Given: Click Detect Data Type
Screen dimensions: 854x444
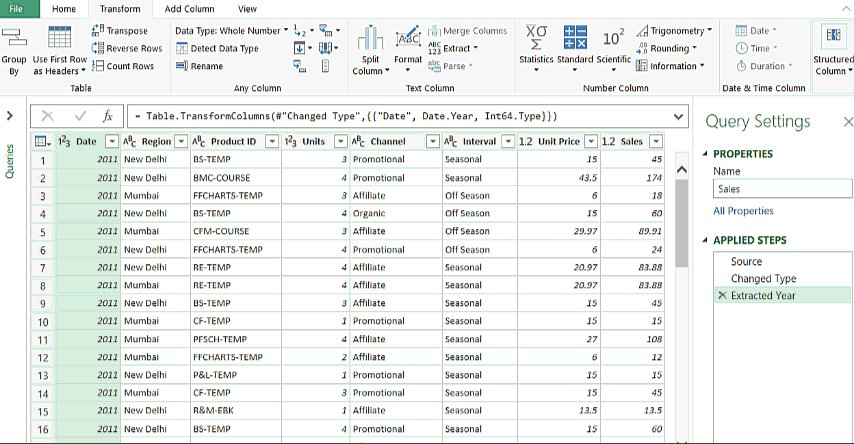Looking at the screenshot, I should pos(217,48).
